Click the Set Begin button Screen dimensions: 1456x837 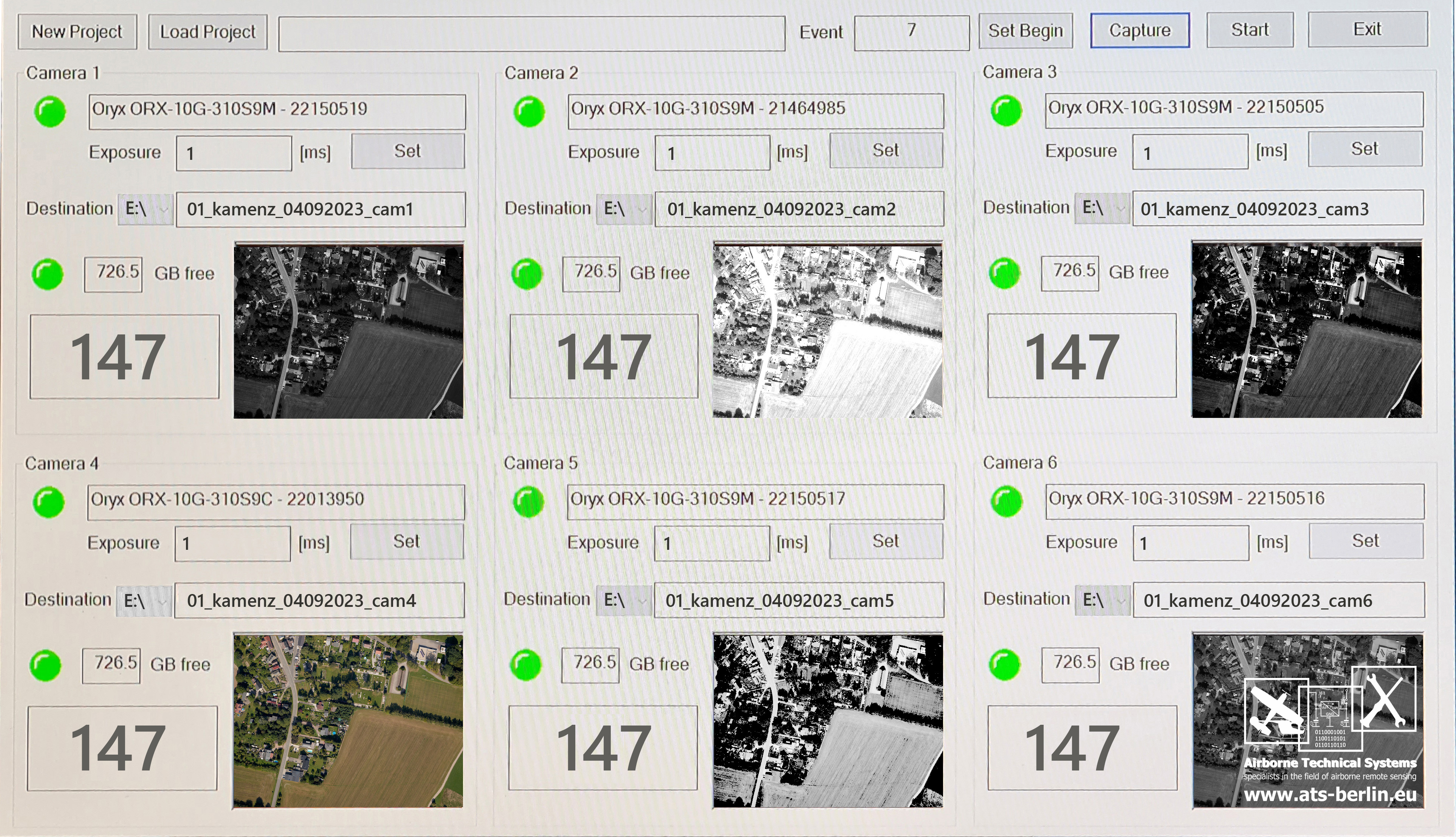point(1026,31)
